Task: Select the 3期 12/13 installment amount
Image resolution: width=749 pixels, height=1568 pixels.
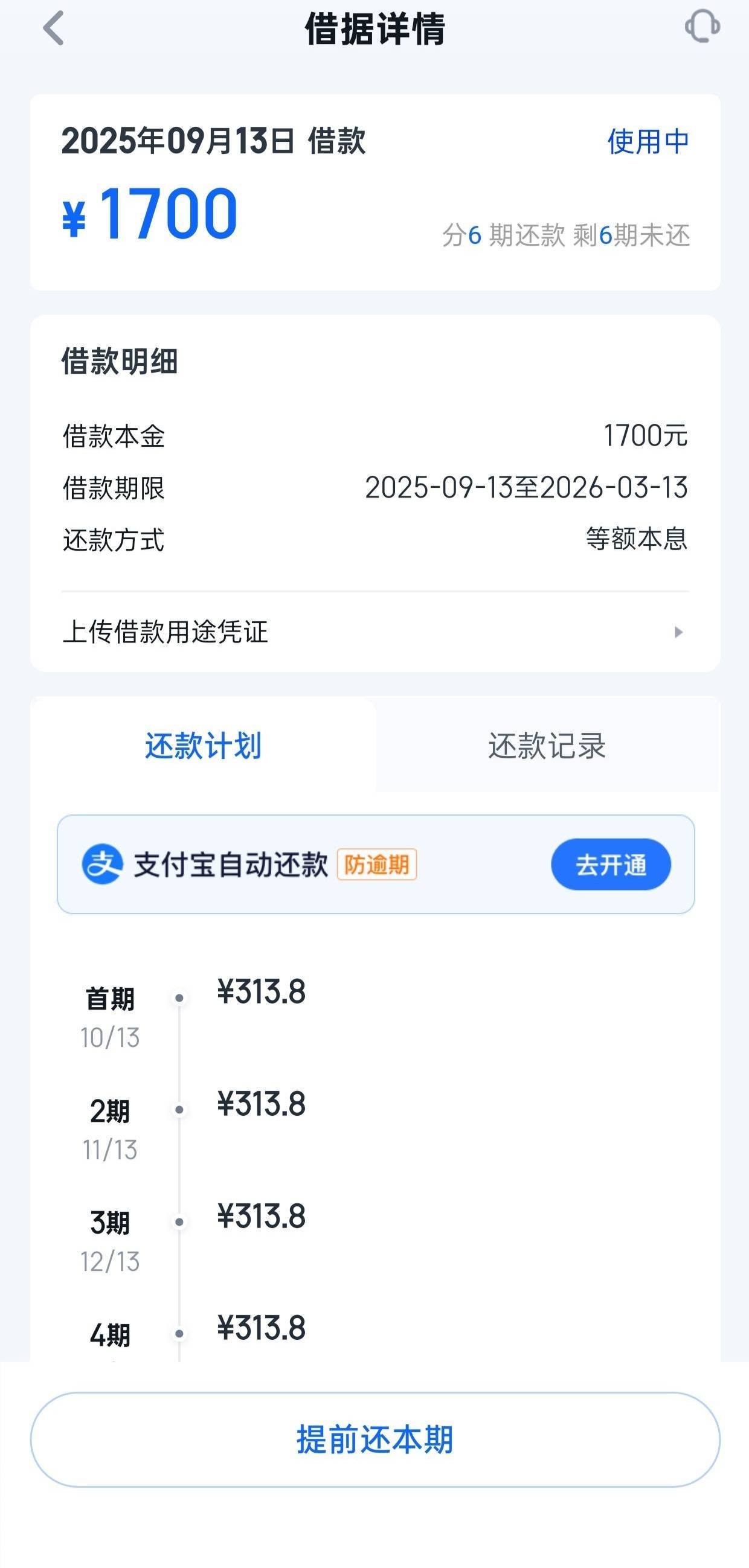Action: tap(261, 1216)
